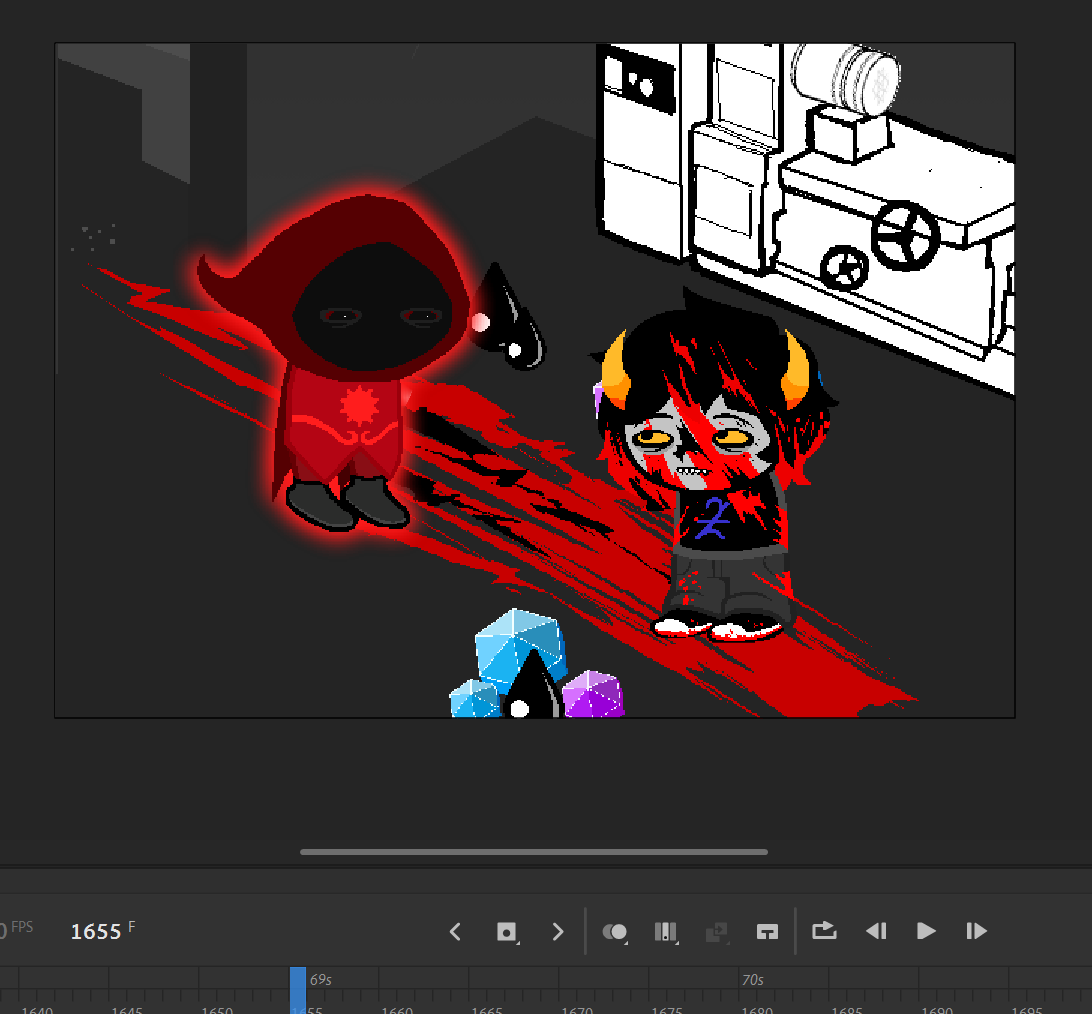Play the animation

(926, 931)
